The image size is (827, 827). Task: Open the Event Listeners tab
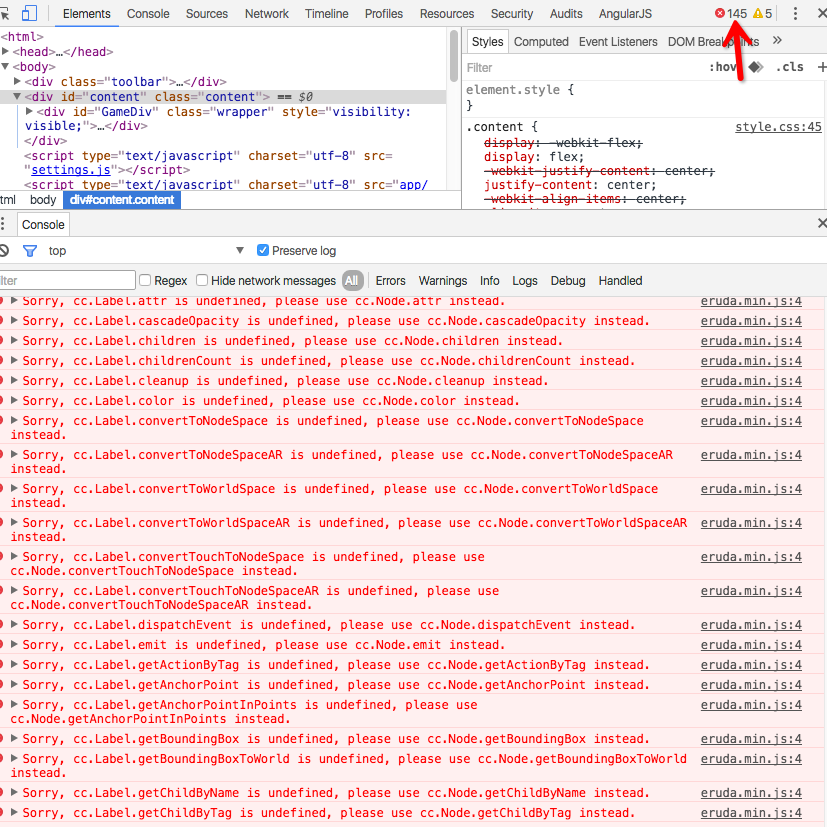click(x=618, y=42)
